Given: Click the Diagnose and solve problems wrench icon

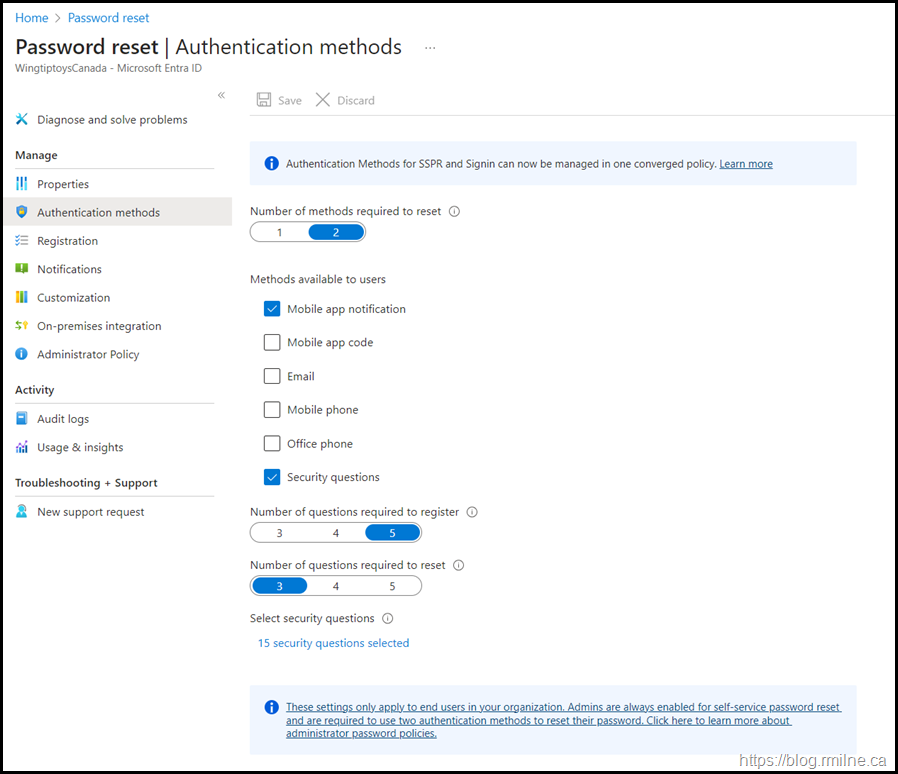Looking at the screenshot, I should pos(22,120).
